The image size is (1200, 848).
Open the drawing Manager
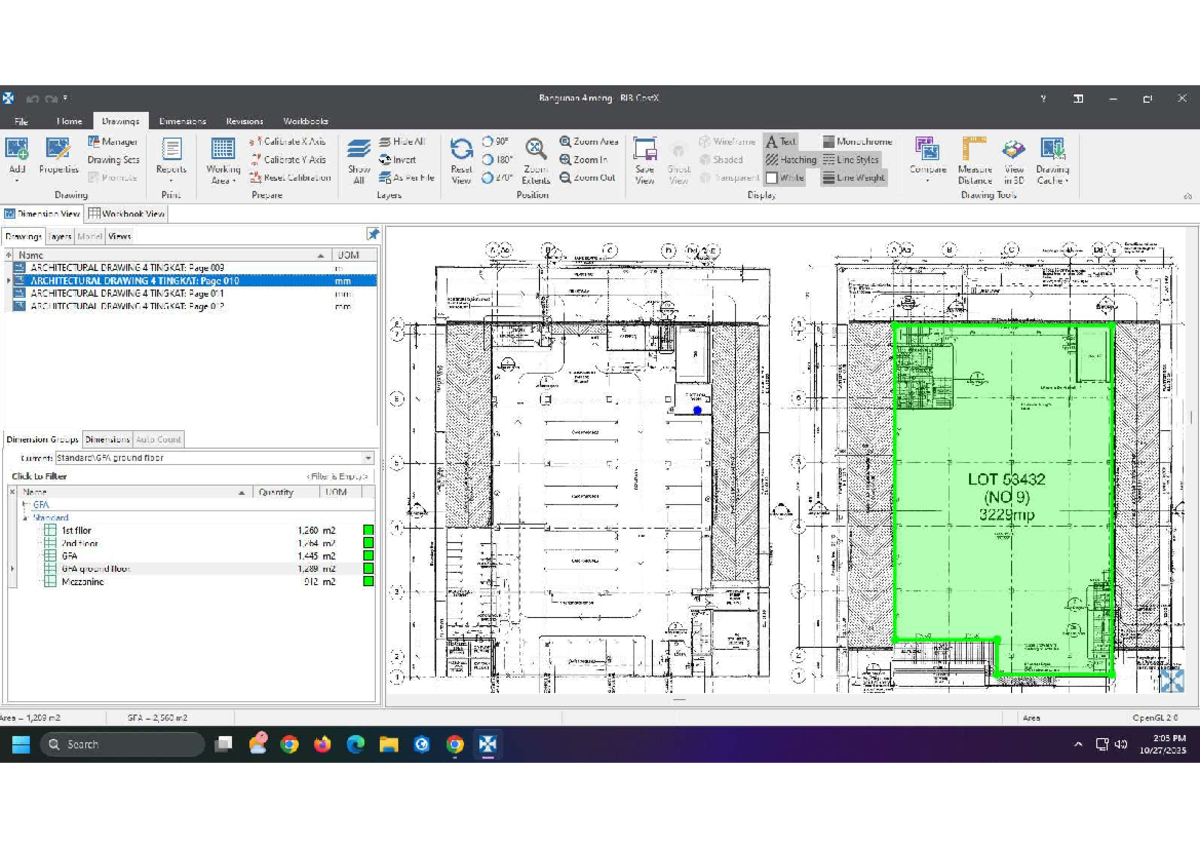pos(113,142)
